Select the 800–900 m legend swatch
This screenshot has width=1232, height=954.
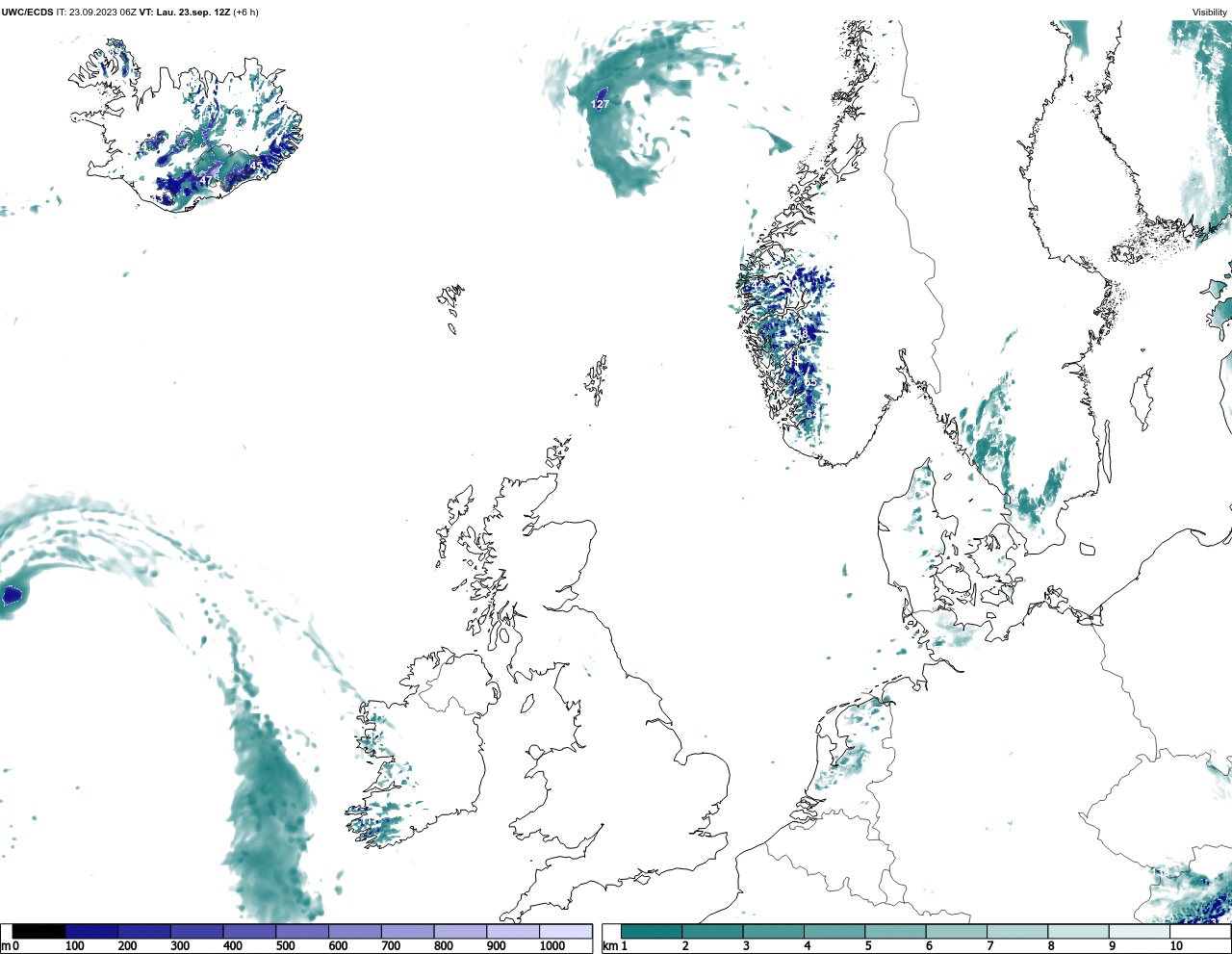(x=460, y=932)
